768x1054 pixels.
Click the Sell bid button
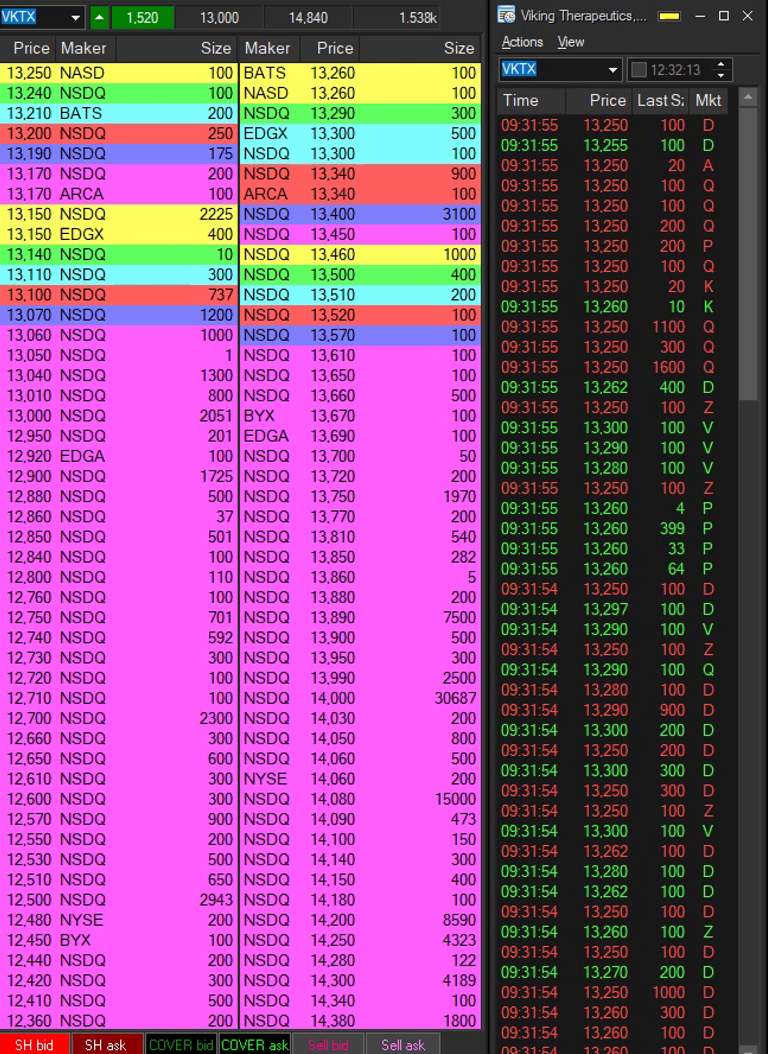pyautogui.click(x=329, y=1045)
